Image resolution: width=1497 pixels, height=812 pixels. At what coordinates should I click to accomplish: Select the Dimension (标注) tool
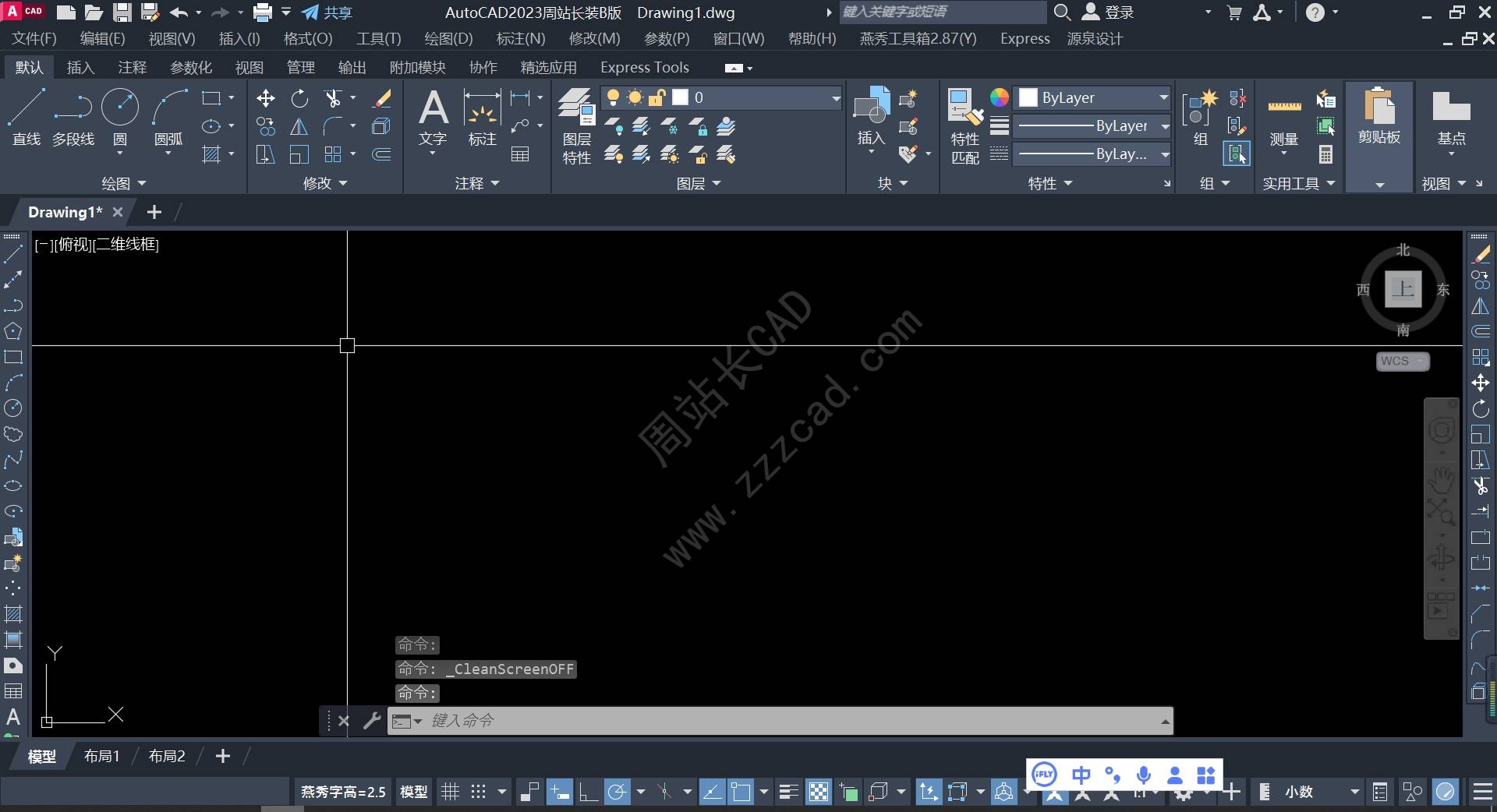(x=482, y=117)
